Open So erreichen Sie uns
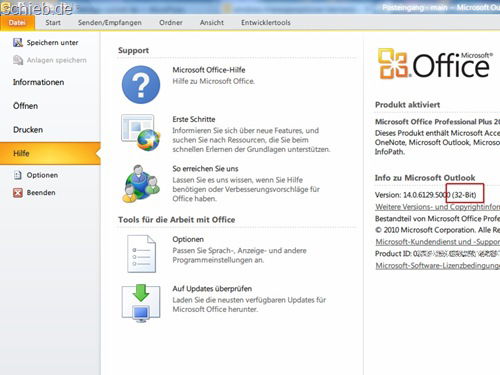This screenshot has height=375, width=500. pyautogui.click(x=205, y=169)
